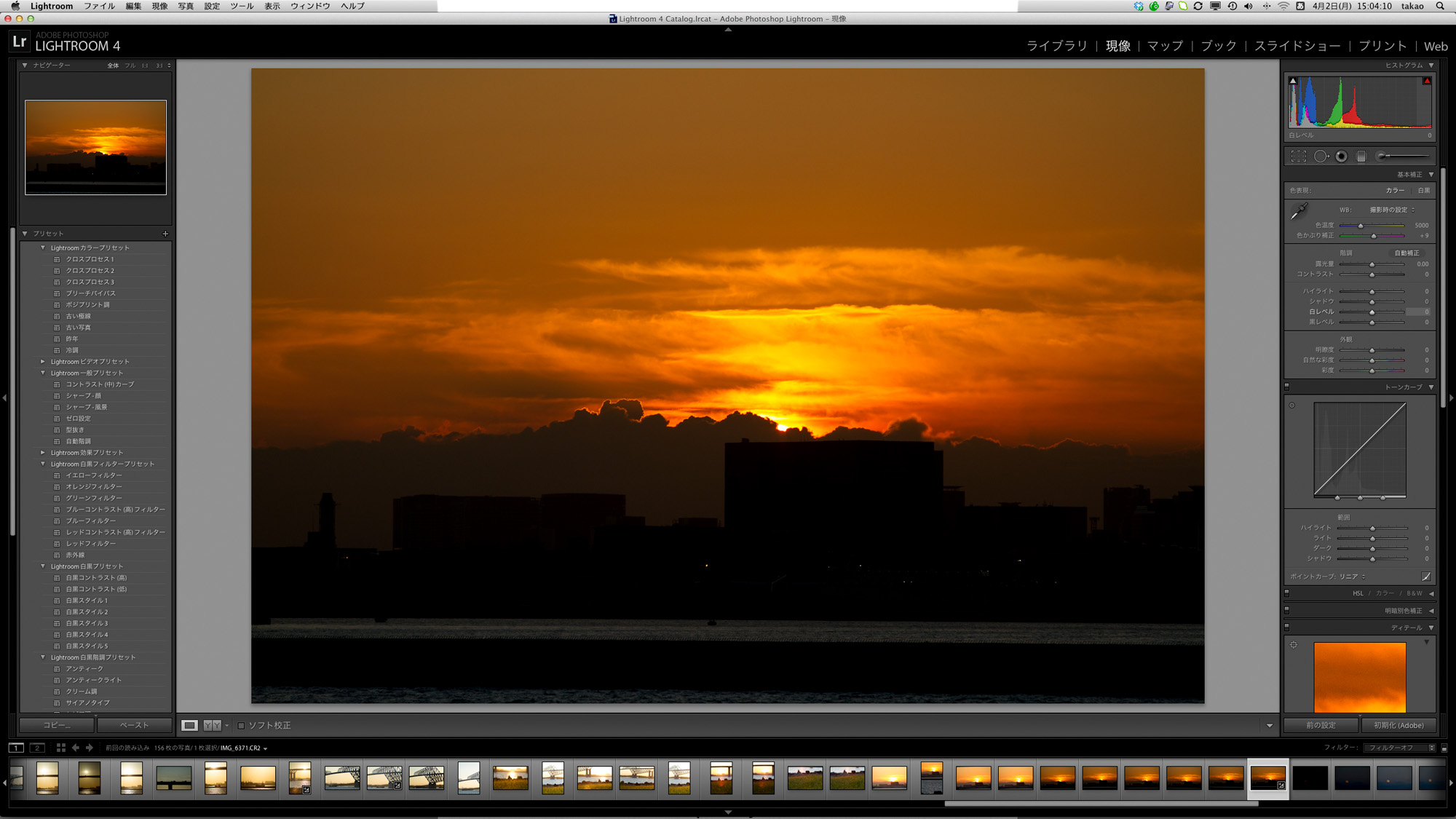
Task: Switch to the ライブラリ module
Action: pyautogui.click(x=1056, y=46)
